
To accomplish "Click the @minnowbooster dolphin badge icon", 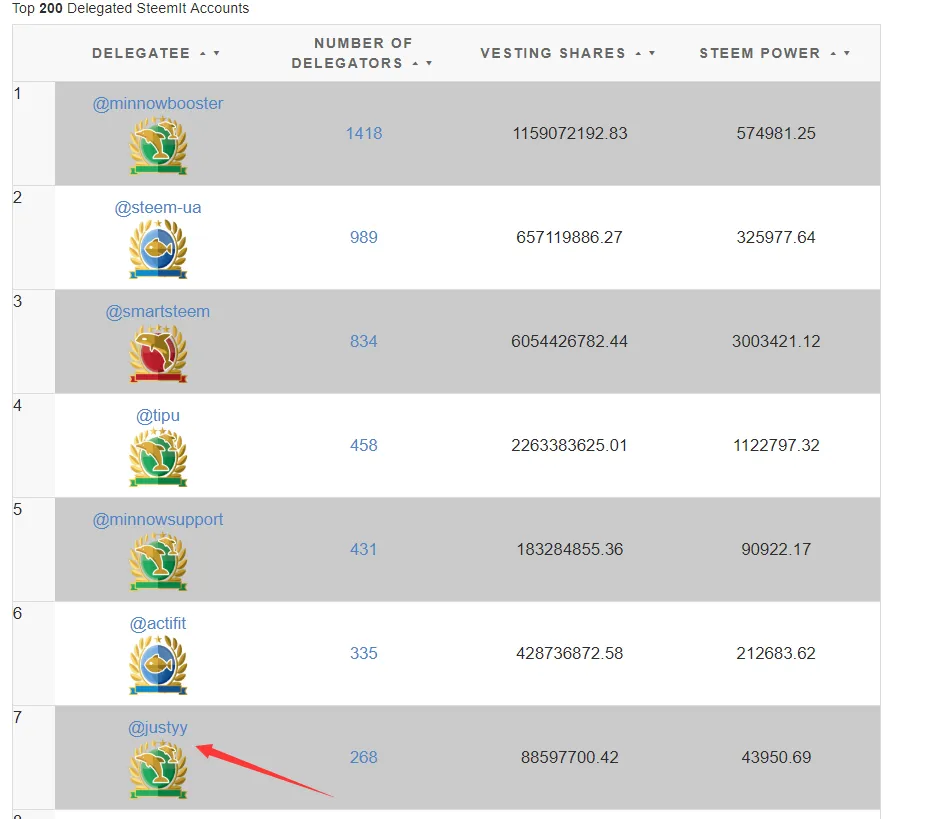I will (x=158, y=145).
